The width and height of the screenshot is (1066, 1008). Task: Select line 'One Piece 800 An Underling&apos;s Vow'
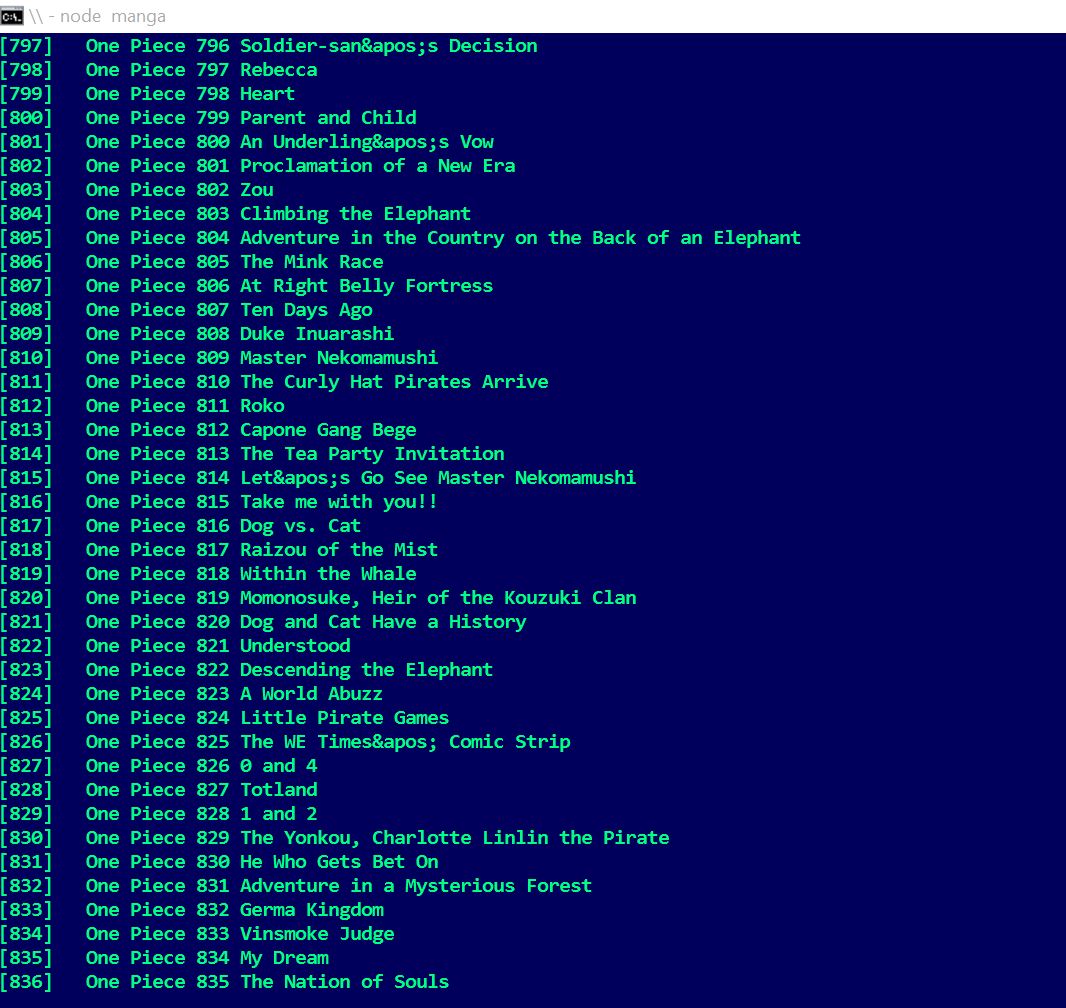(x=290, y=142)
